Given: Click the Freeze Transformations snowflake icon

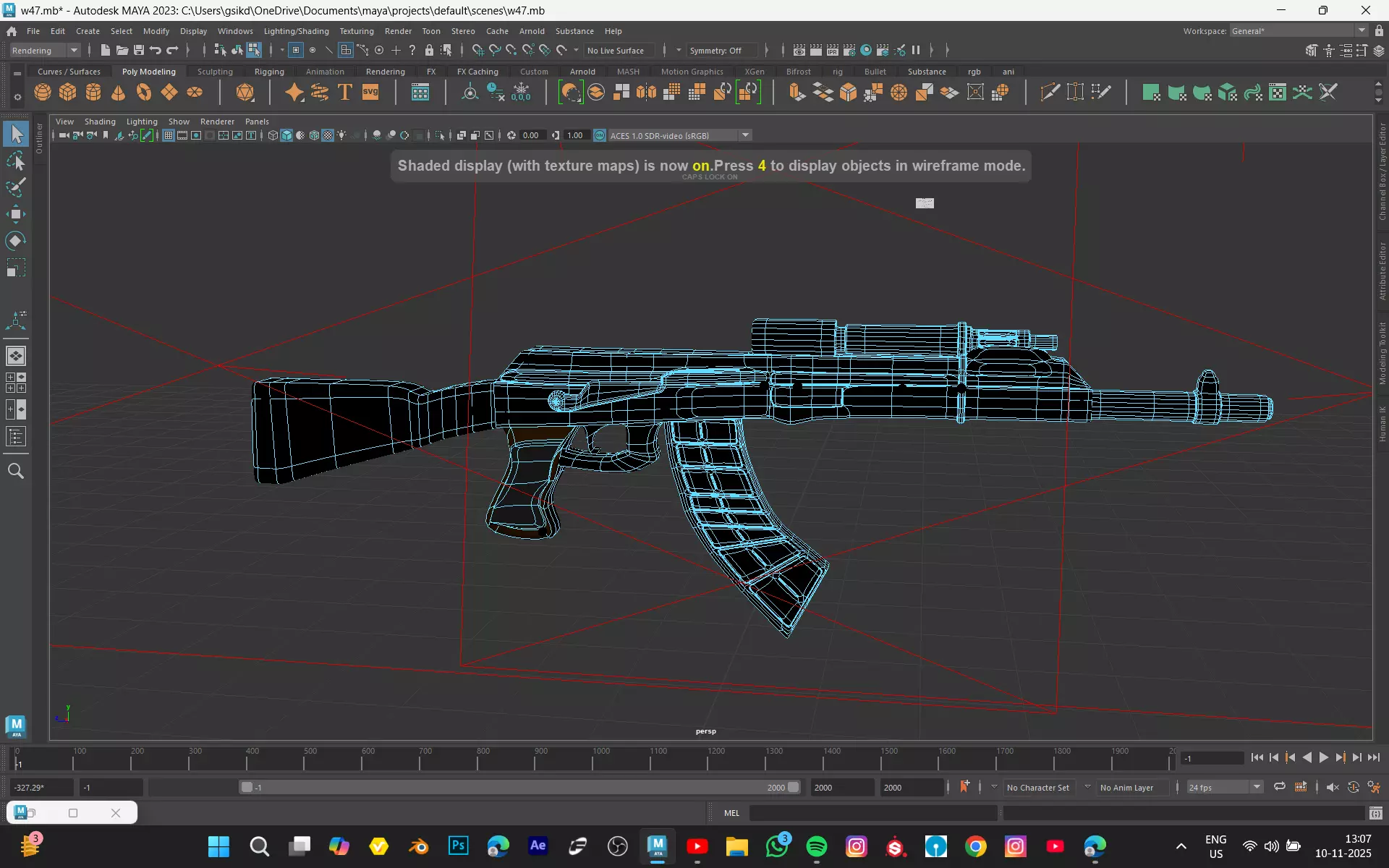Looking at the screenshot, I should tap(521, 93).
